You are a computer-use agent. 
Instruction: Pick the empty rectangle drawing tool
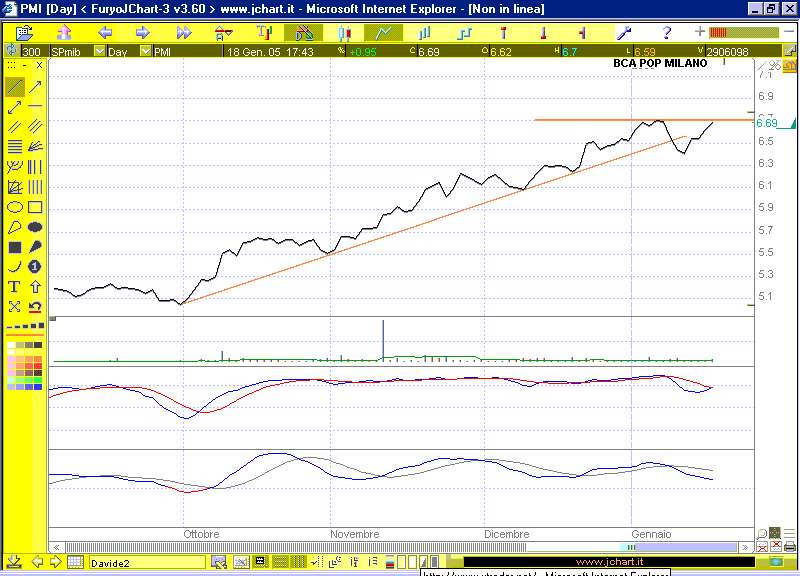click(x=35, y=207)
